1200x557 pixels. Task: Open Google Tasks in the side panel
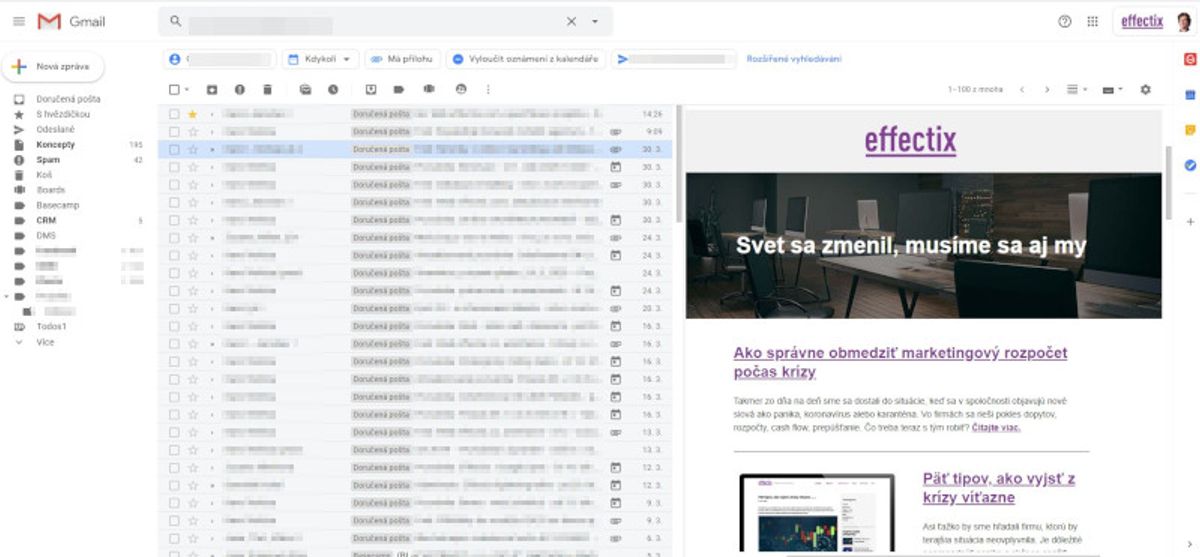point(1190,165)
